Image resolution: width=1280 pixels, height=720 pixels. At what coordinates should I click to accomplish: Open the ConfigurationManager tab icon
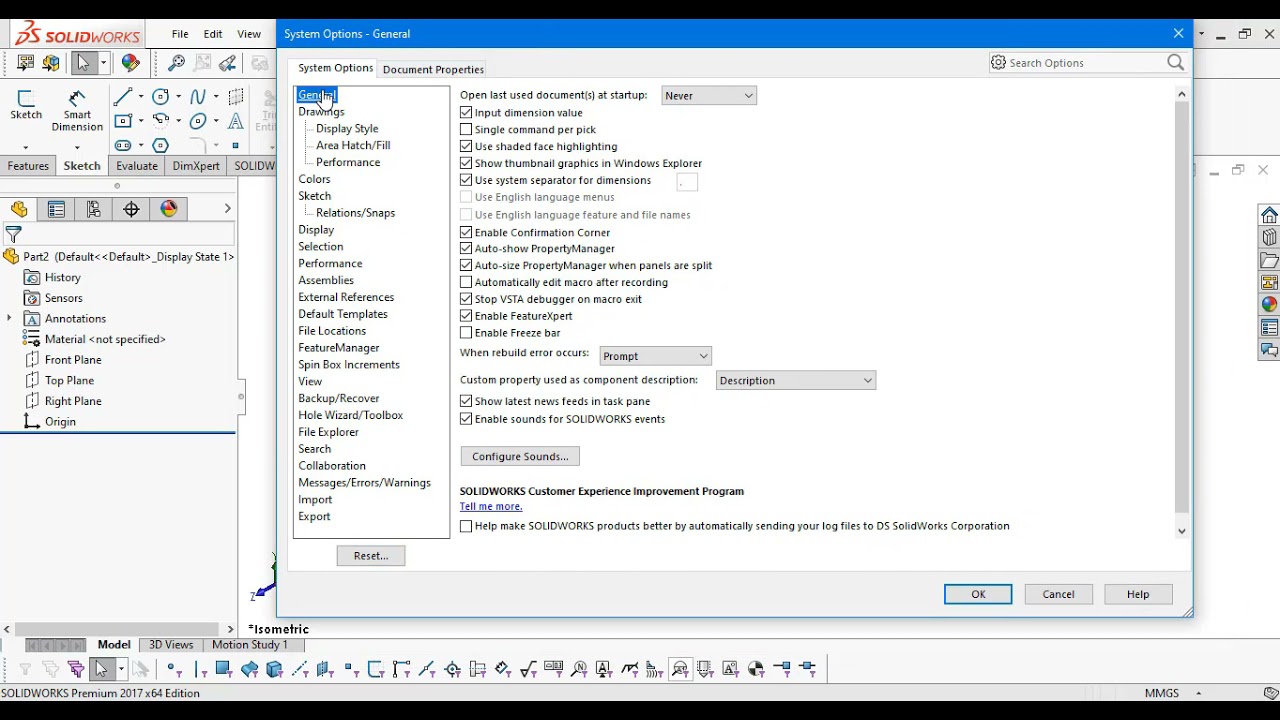point(94,209)
